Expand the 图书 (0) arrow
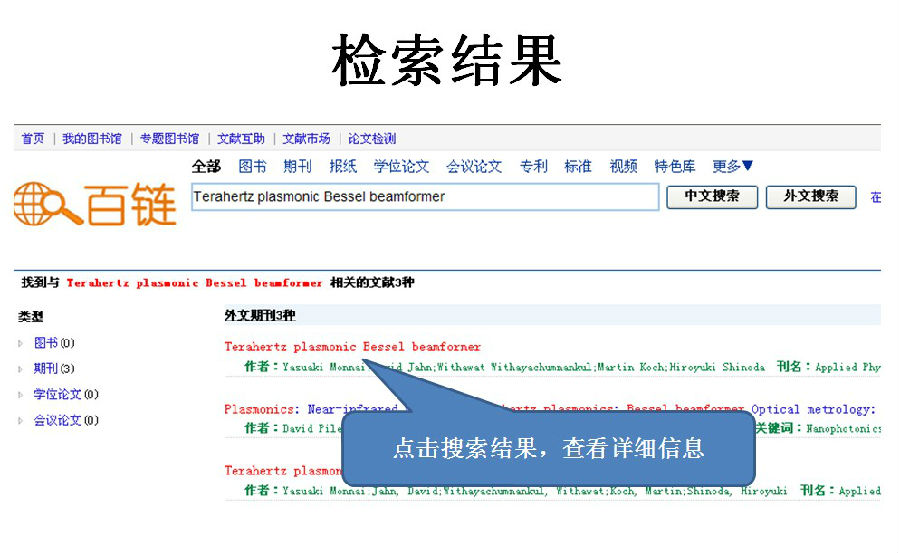This screenshot has height=553, width=900. 20,343
